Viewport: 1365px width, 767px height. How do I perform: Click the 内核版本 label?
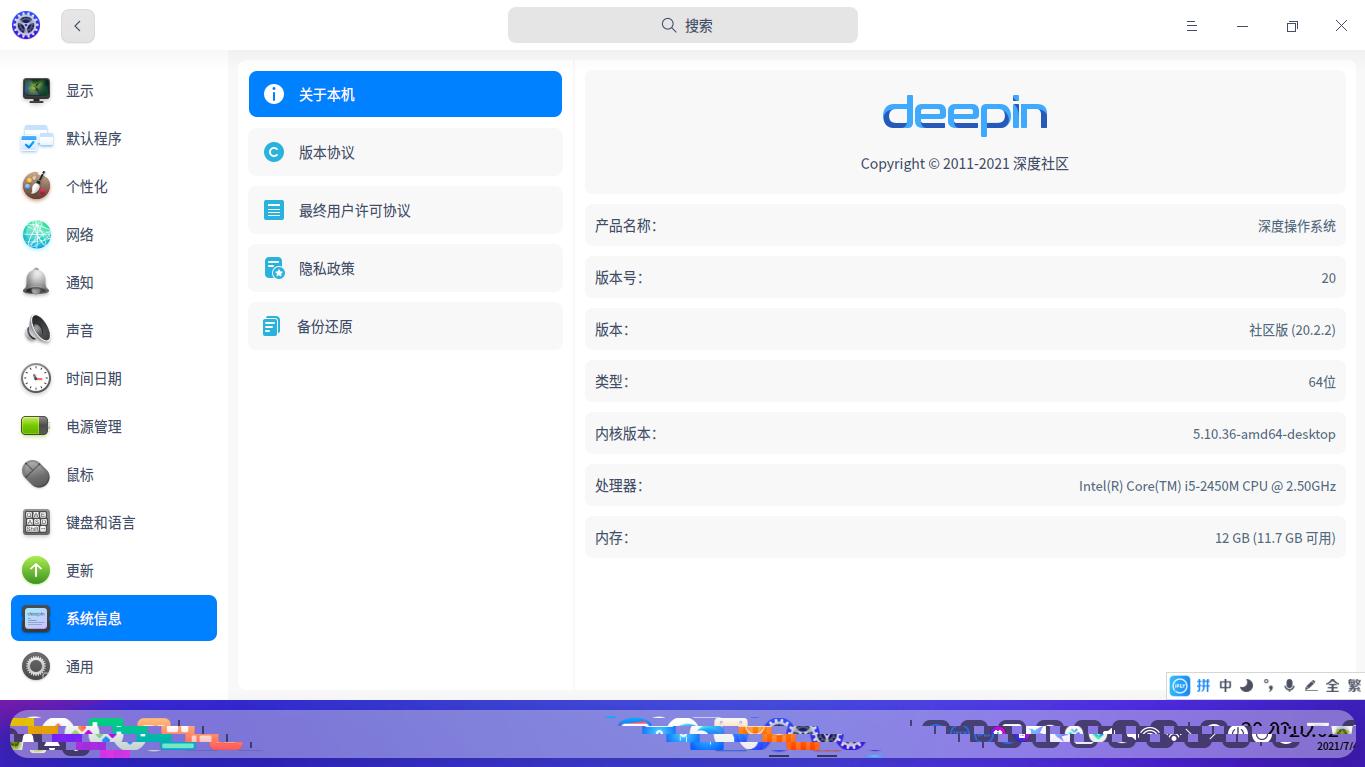point(626,434)
